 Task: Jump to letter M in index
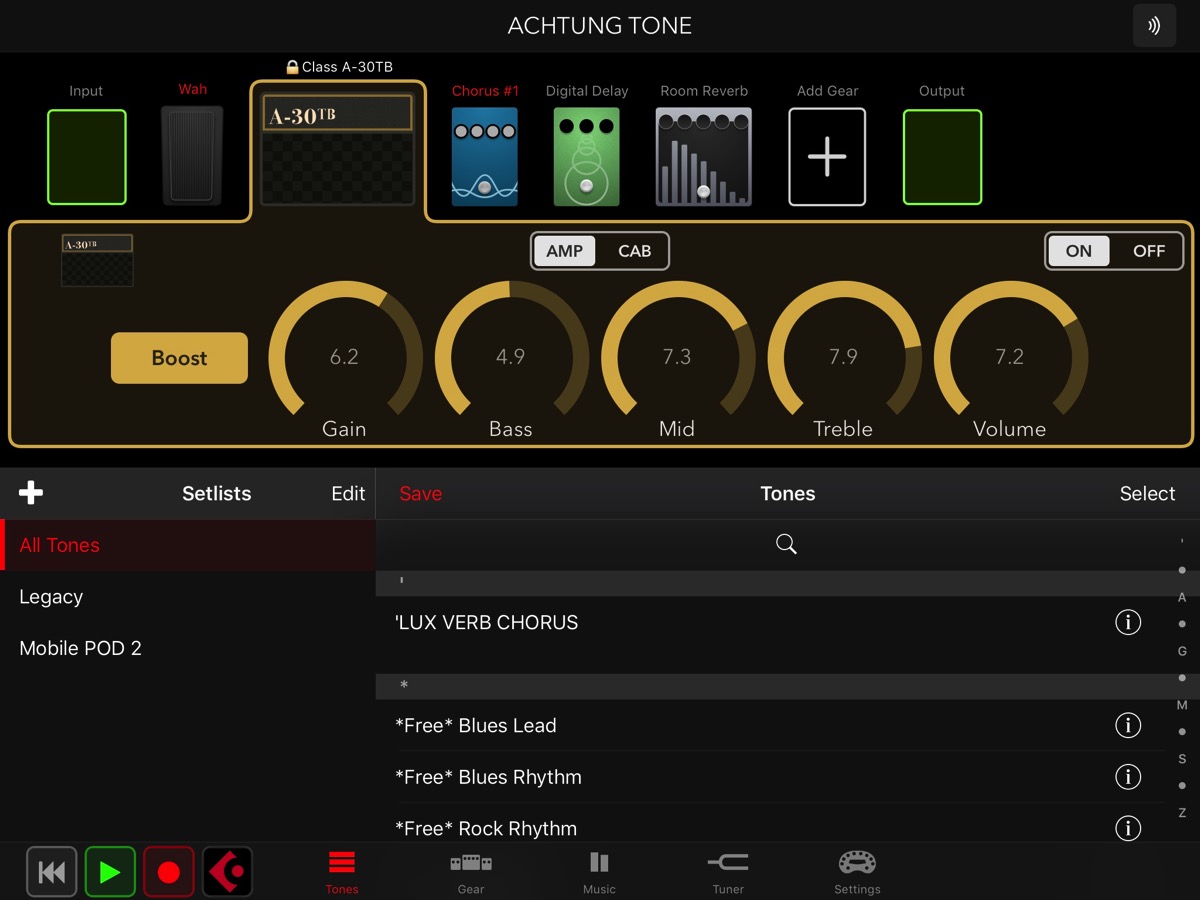(1182, 705)
